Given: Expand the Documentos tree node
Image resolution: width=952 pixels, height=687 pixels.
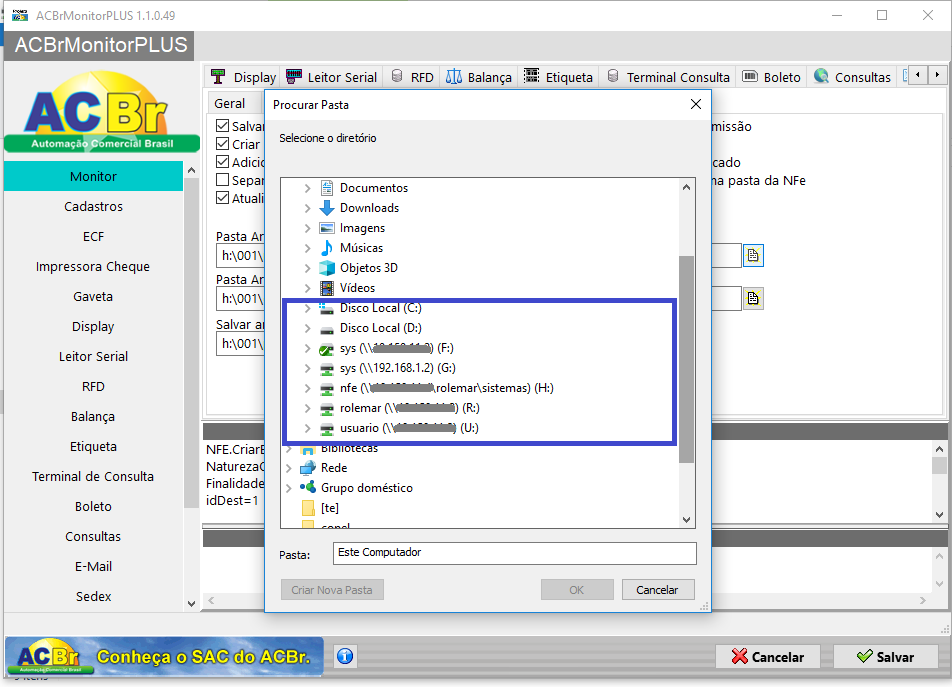Looking at the screenshot, I should 307,188.
